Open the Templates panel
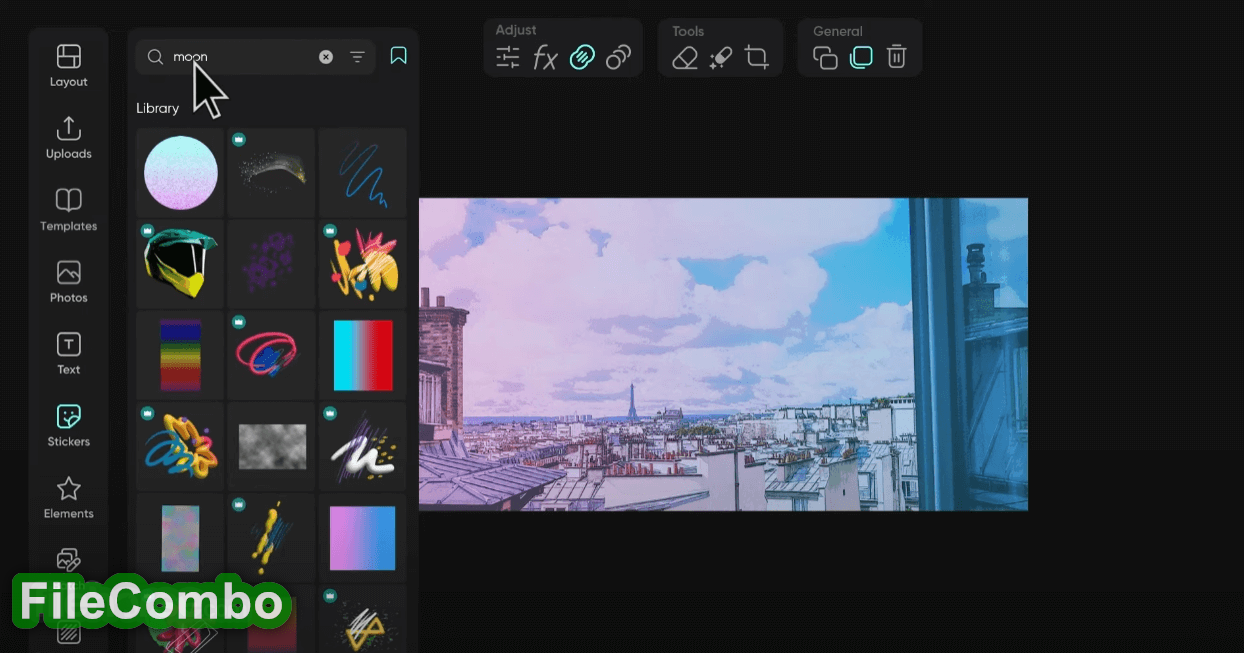Screen dimensions: 1244x653 click(68, 210)
